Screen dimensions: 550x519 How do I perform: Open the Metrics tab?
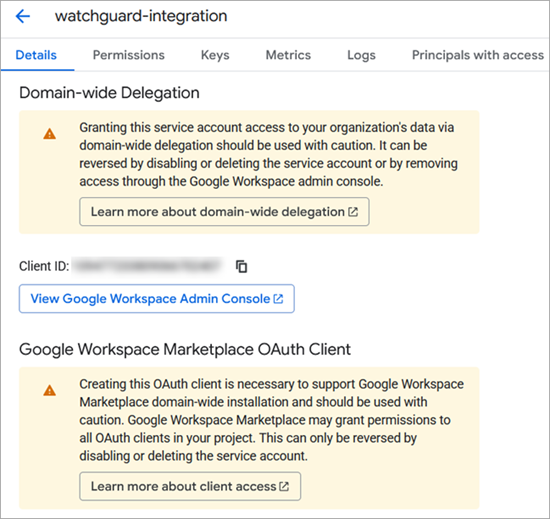tap(288, 55)
